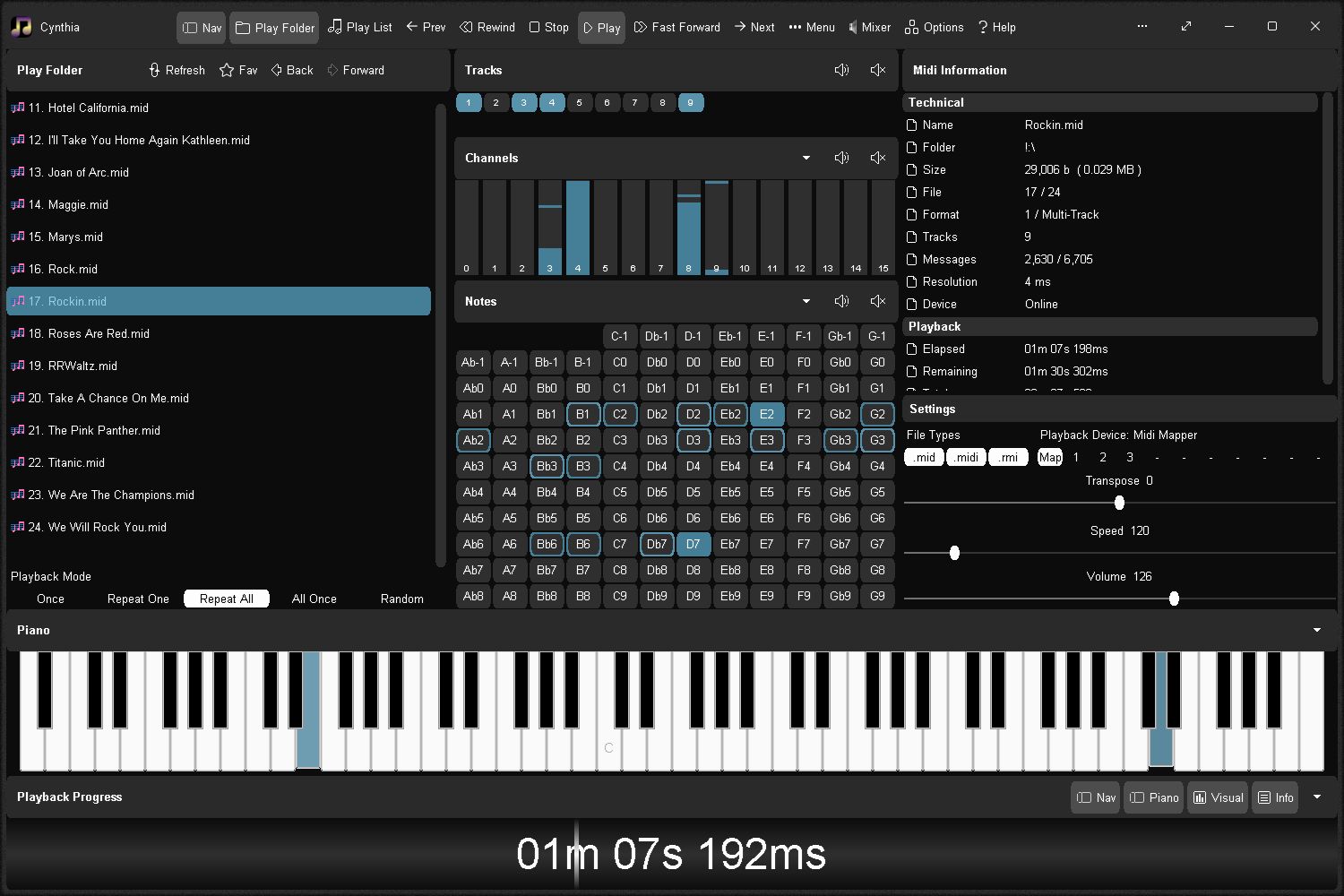Click the Rewind playback button
The image size is (1344, 896).
pyautogui.click(x=487, y=27)
